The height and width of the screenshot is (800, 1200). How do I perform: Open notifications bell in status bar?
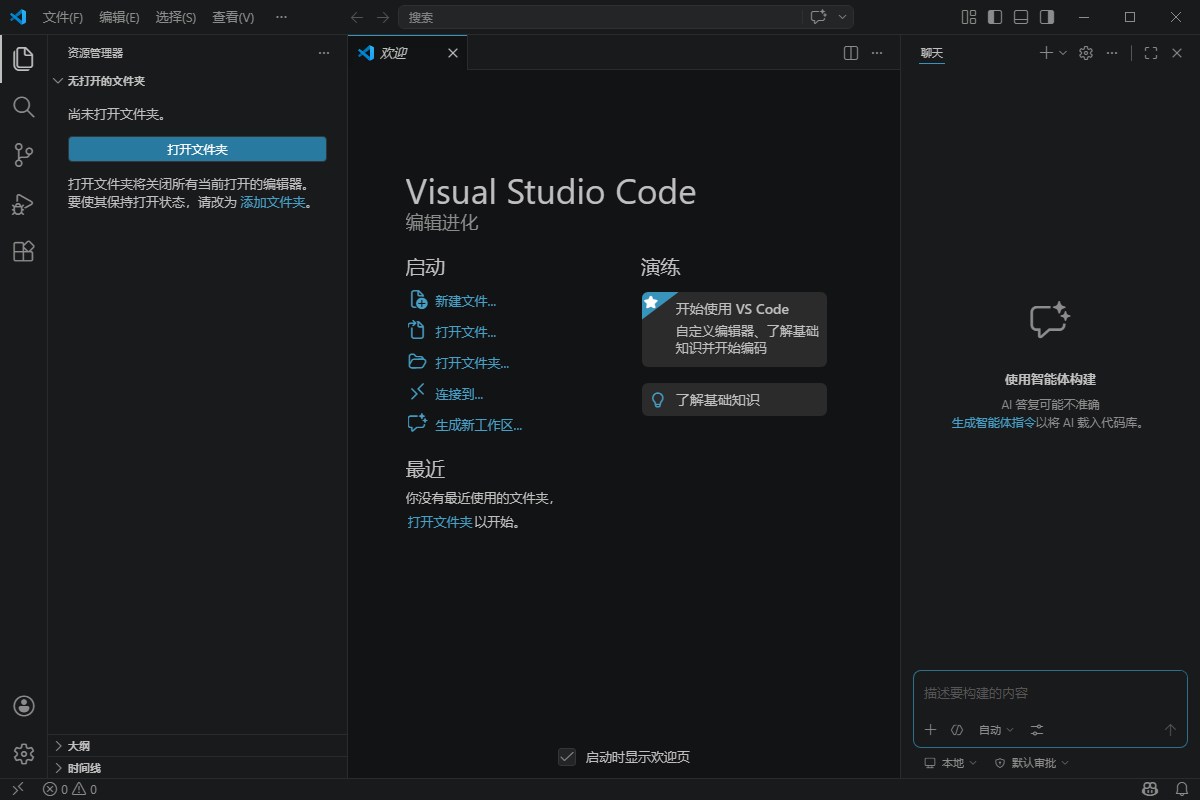1181,789
